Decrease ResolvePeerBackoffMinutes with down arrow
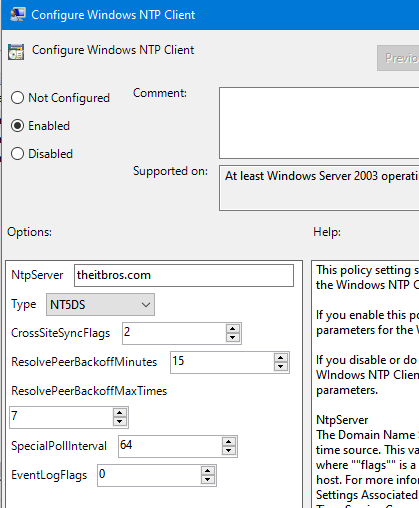This screenshot has height=508, width=419. tap(281, 366)
